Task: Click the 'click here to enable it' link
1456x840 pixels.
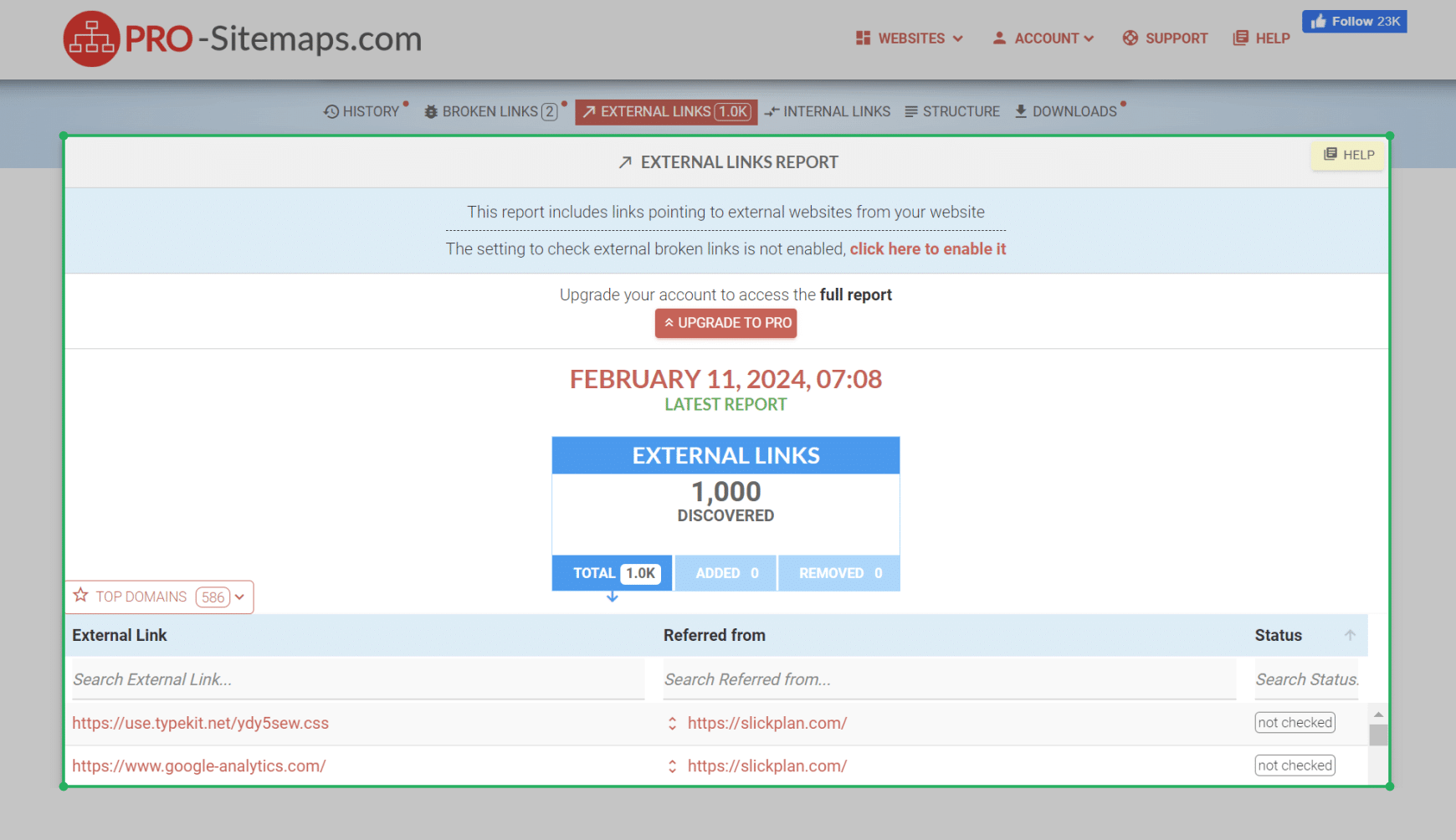Action: [927, 249]
